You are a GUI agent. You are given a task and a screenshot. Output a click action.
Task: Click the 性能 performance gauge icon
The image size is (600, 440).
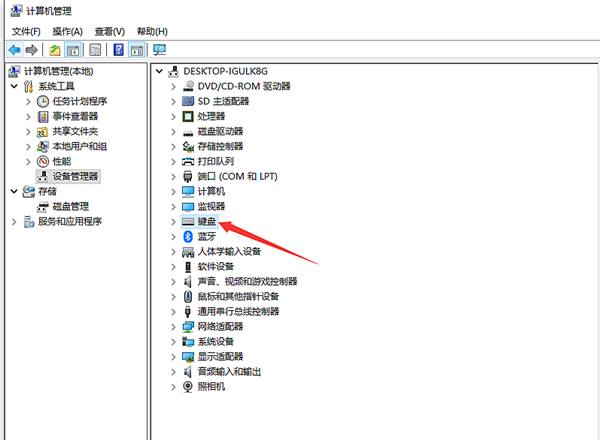pyautogui.click(x=43, y=161)
